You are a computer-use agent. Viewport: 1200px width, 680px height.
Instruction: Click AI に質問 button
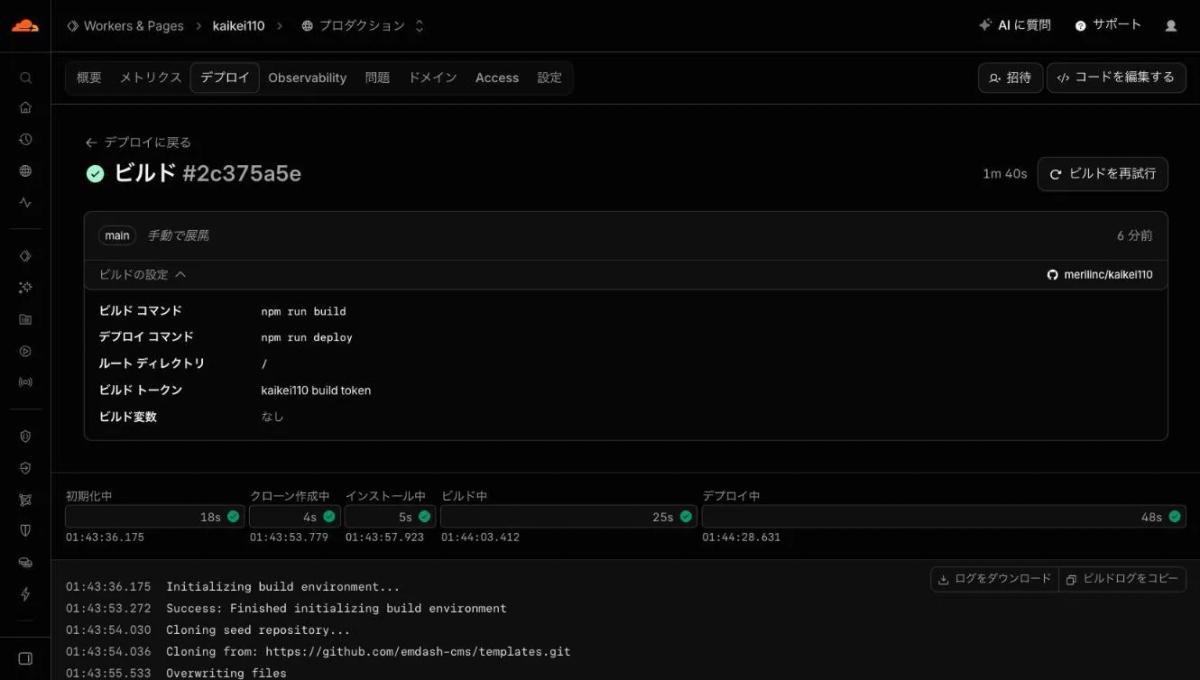click(1015, 26)
